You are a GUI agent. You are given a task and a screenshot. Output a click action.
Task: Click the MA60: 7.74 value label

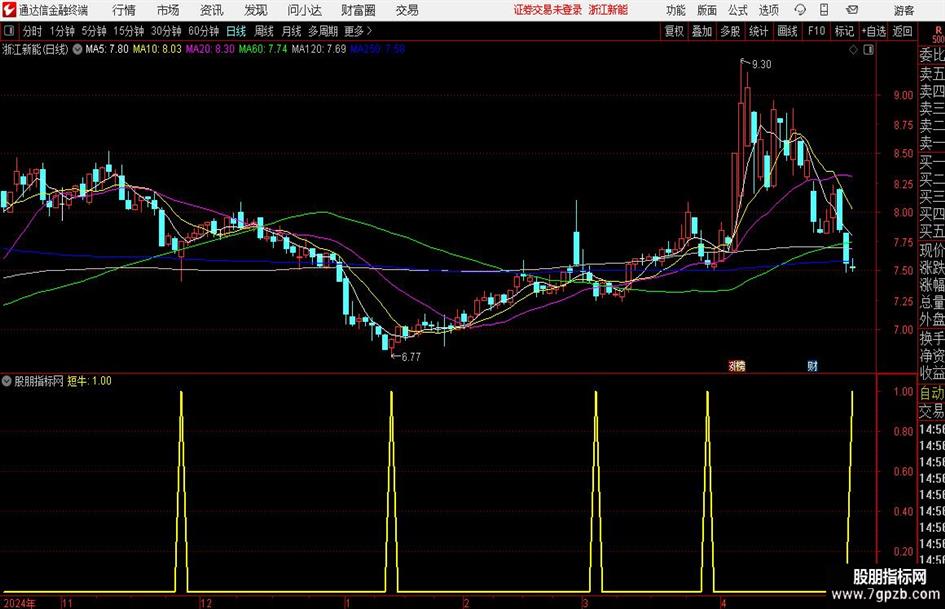point(263,49)
